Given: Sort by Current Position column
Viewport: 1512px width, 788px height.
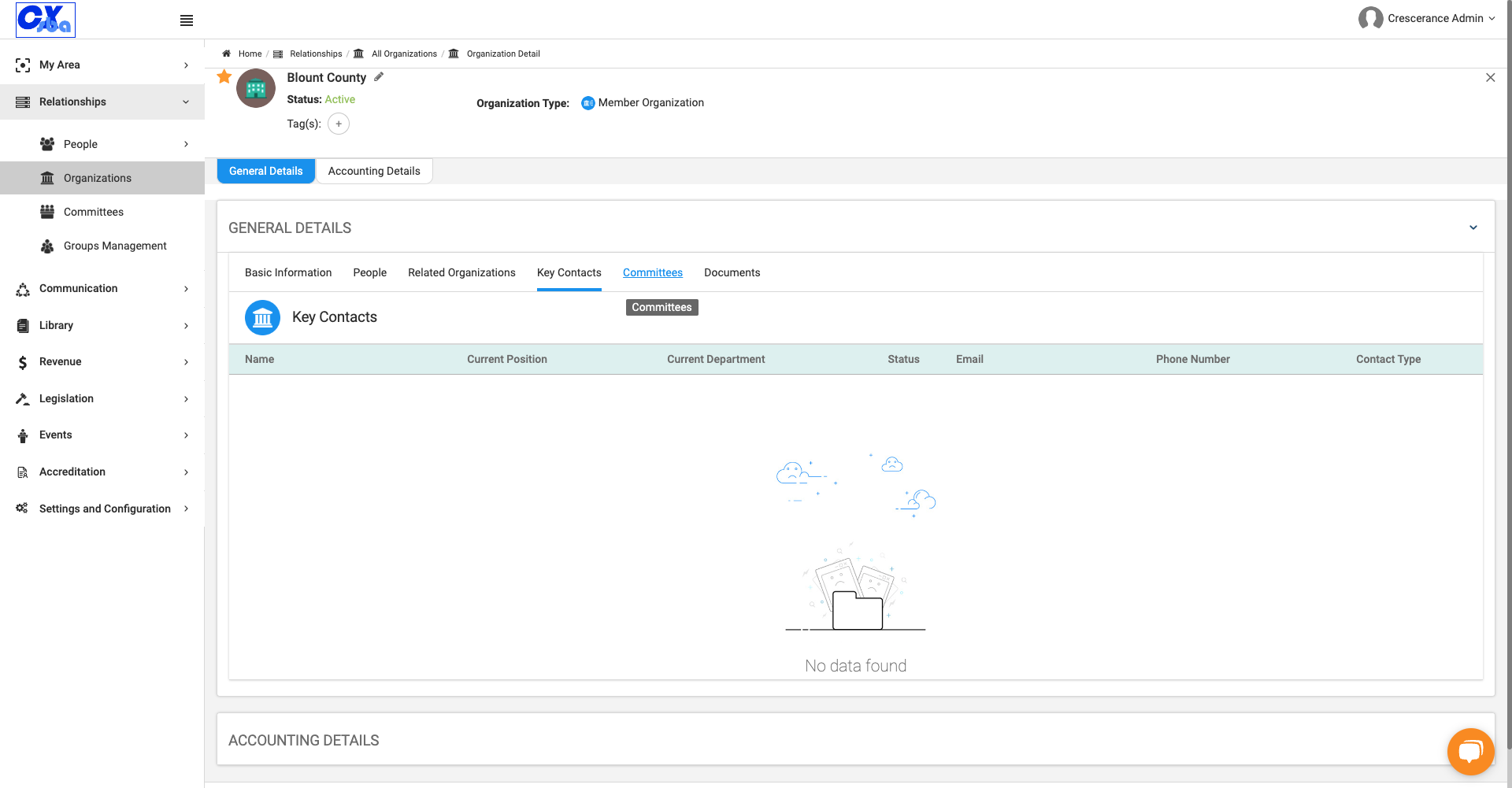Looking at the screenshot, I should click(507, 359).
